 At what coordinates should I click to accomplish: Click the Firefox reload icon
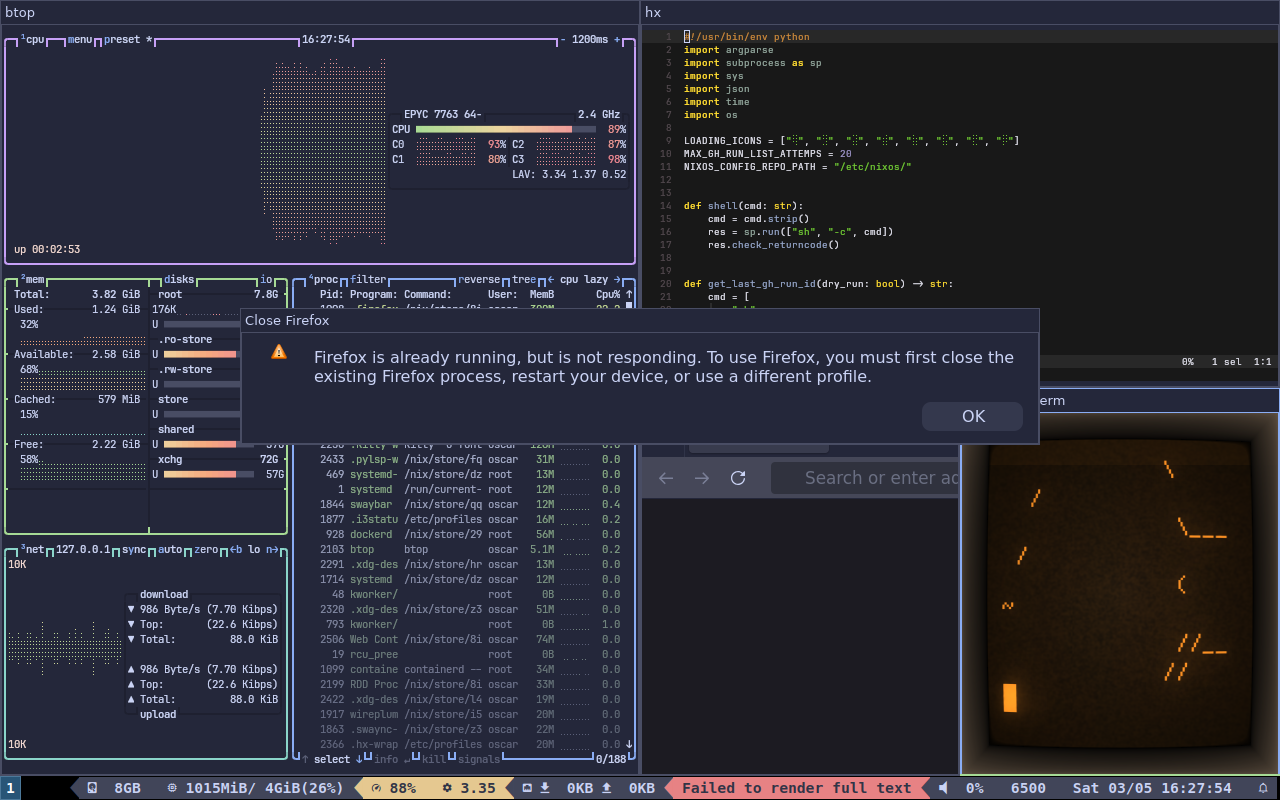pos(738,478)
